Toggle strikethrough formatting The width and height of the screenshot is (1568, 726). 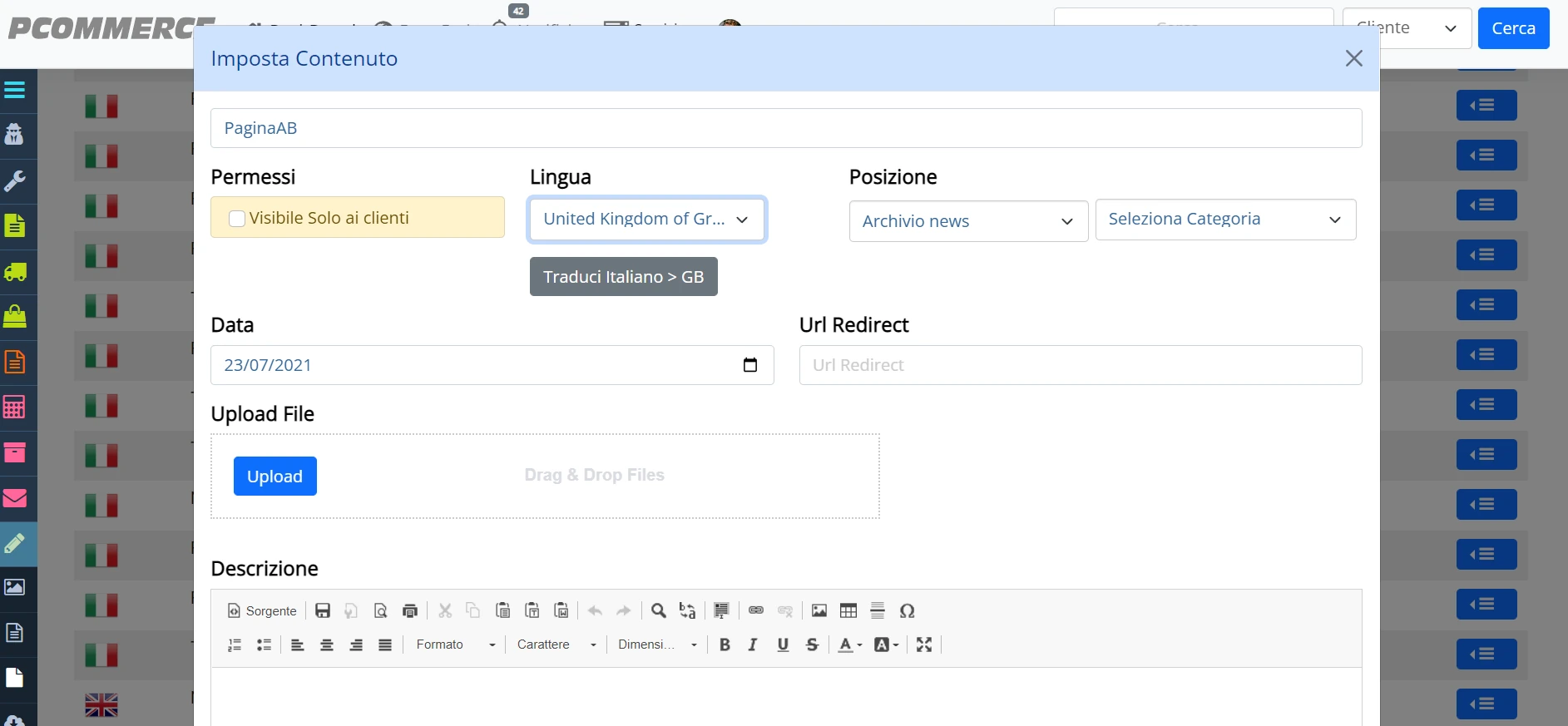point(812,645)
